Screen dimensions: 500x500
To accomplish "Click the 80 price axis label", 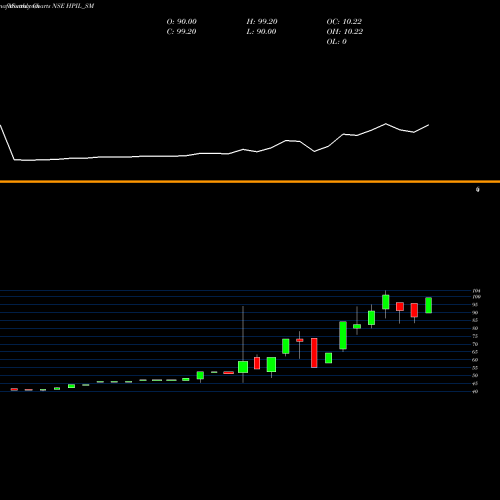I will tap(475, 328).
